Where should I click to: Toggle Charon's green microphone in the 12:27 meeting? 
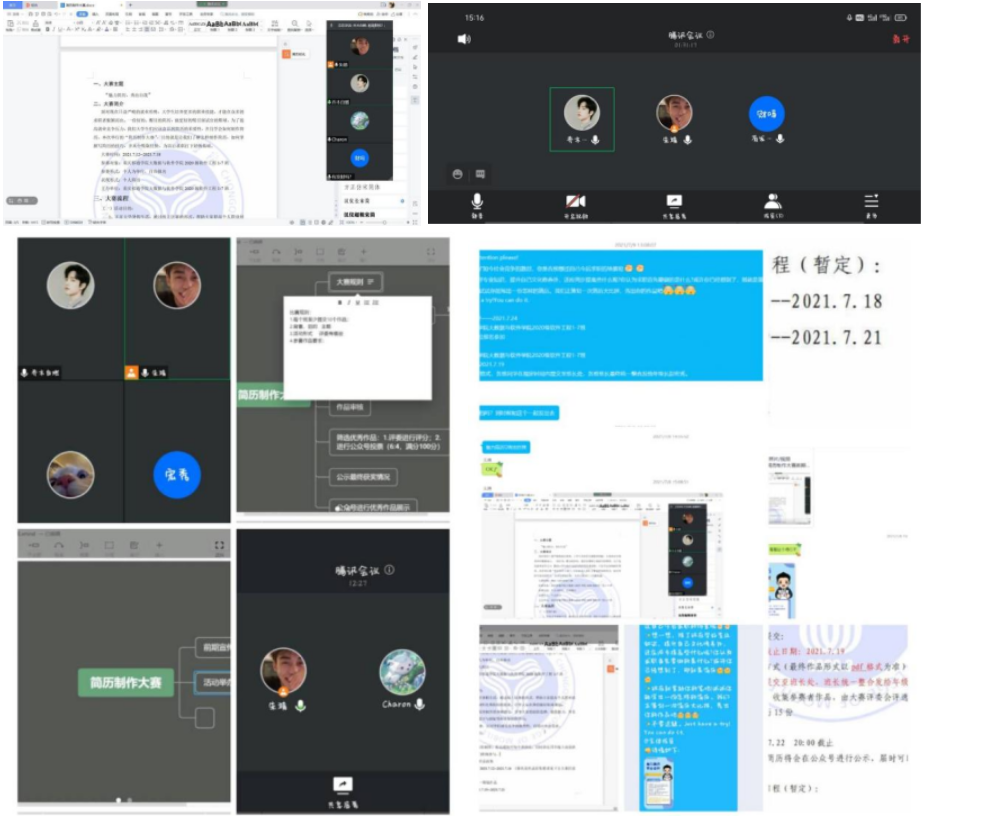tap(420, 704)
